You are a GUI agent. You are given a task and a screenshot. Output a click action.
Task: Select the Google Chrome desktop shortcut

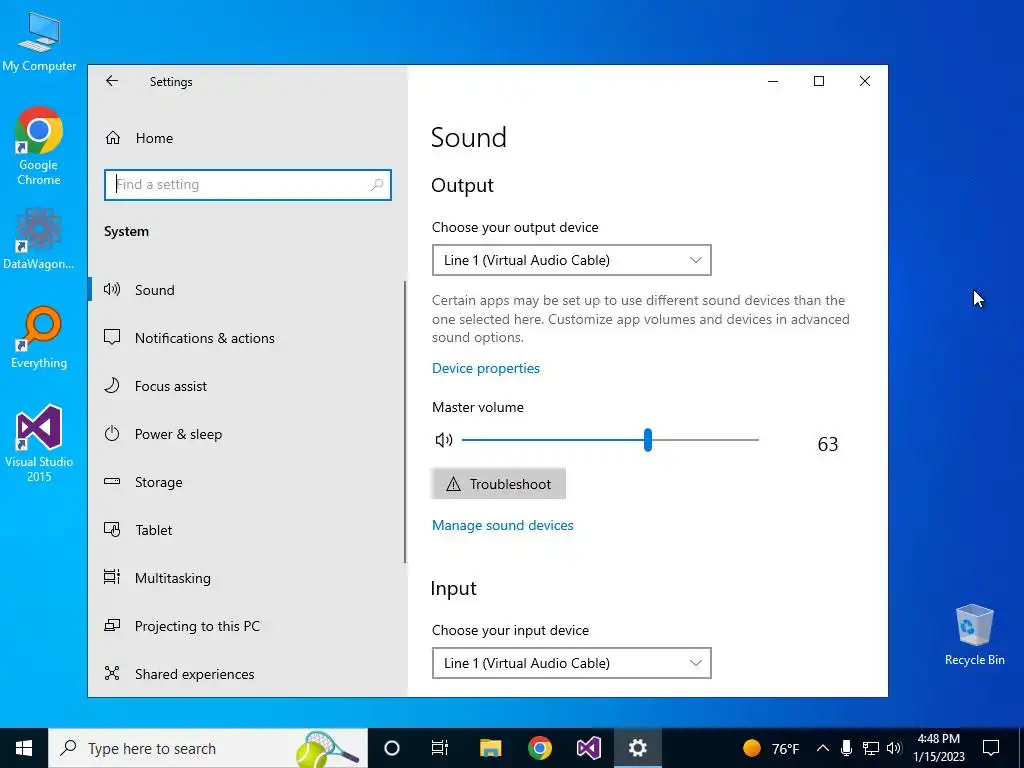tap(39, 146)
